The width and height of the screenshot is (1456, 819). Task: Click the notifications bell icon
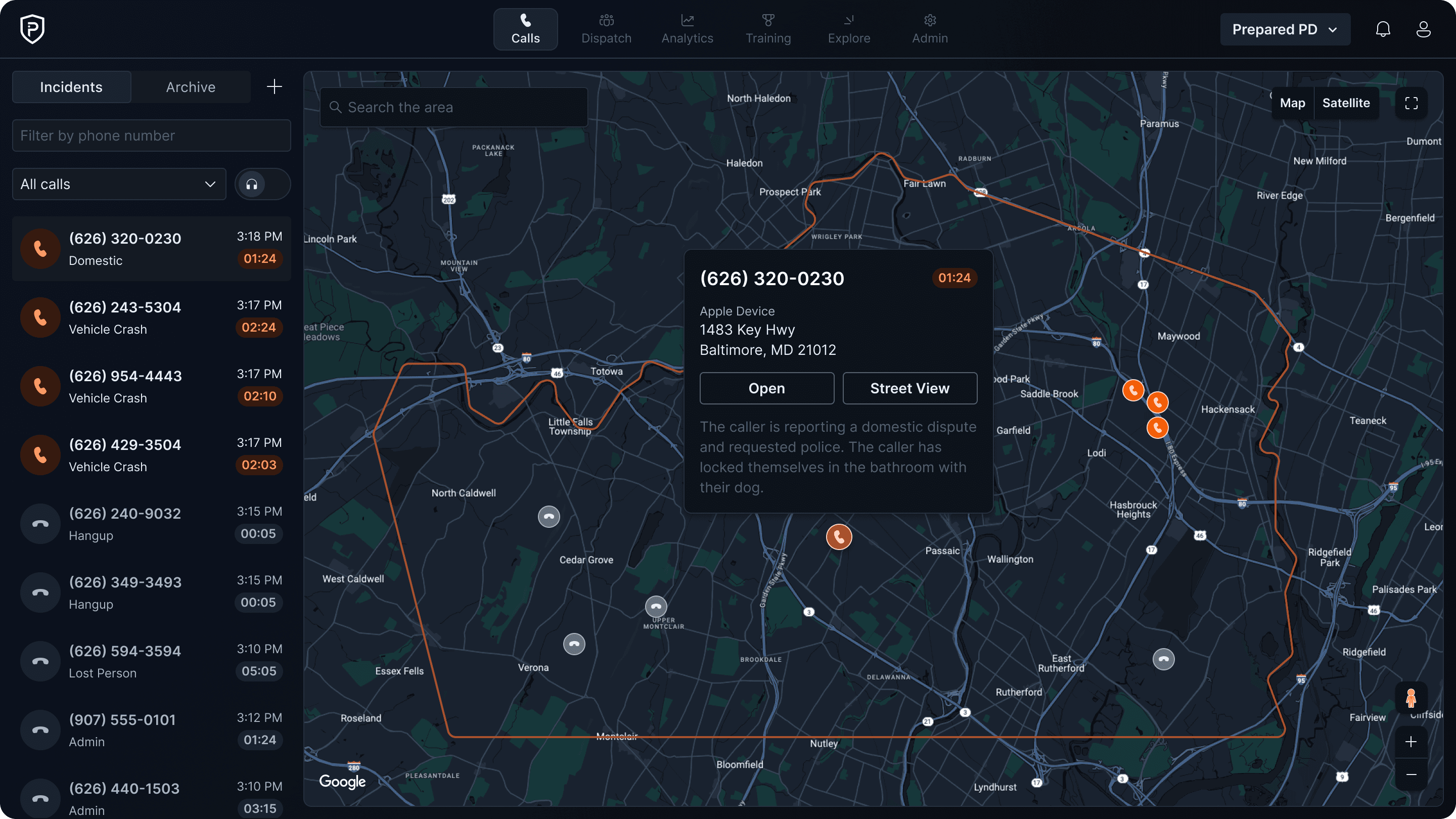[x=1383, y=29]
